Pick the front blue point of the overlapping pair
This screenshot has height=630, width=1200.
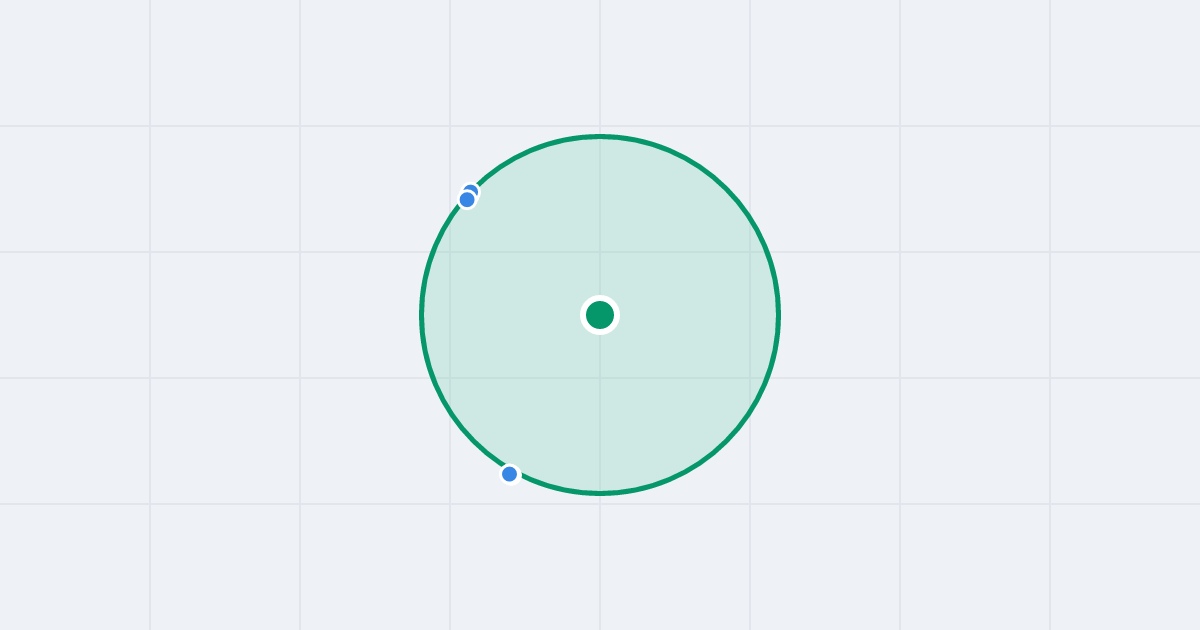pos(467,200)
